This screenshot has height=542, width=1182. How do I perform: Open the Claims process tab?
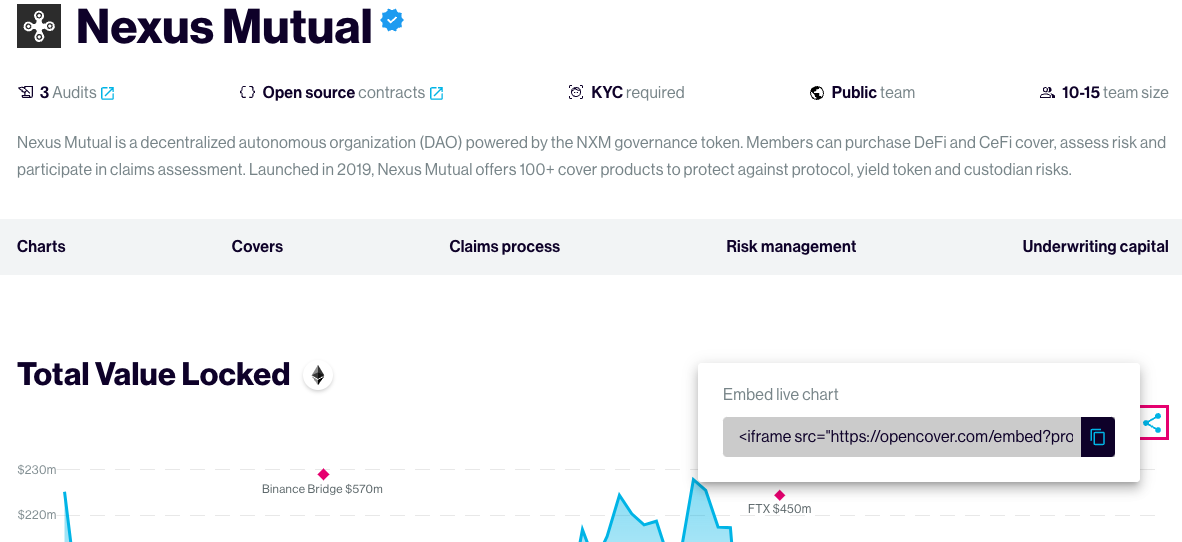504,247
